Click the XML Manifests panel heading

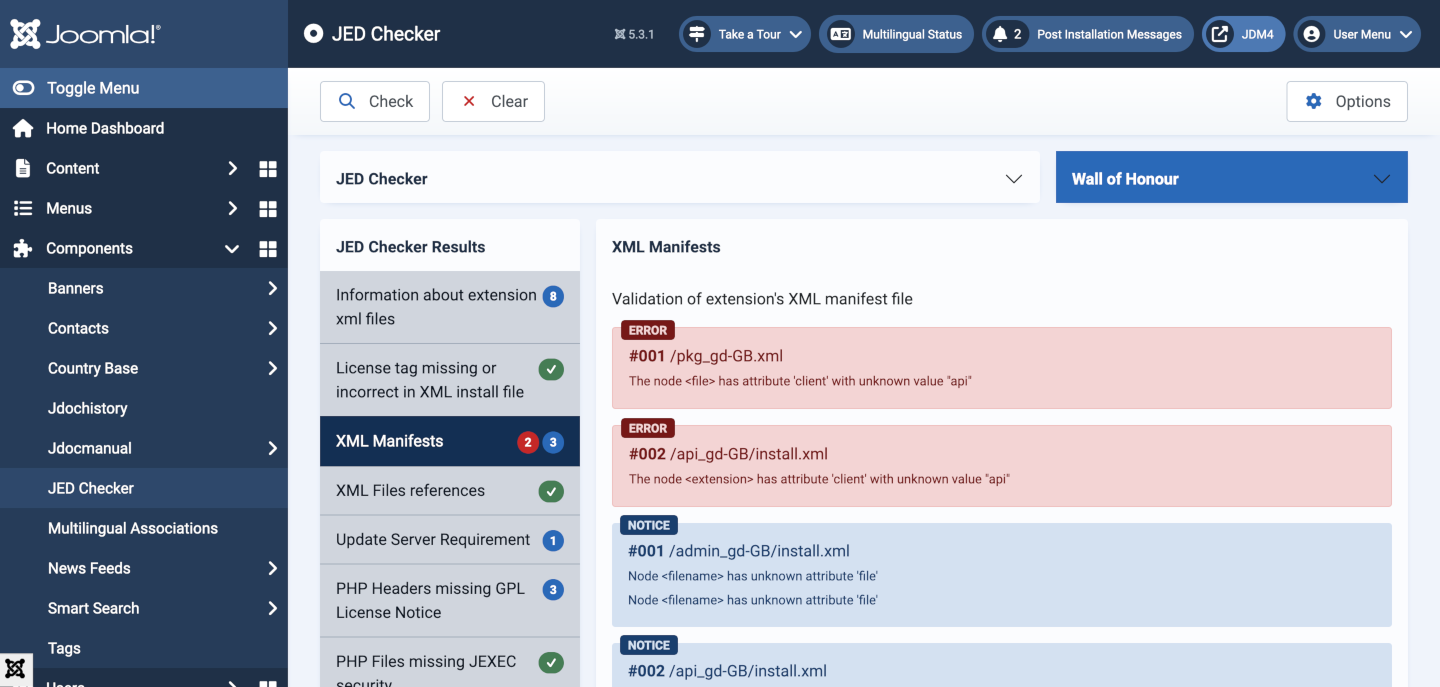[x=666, y=246]
